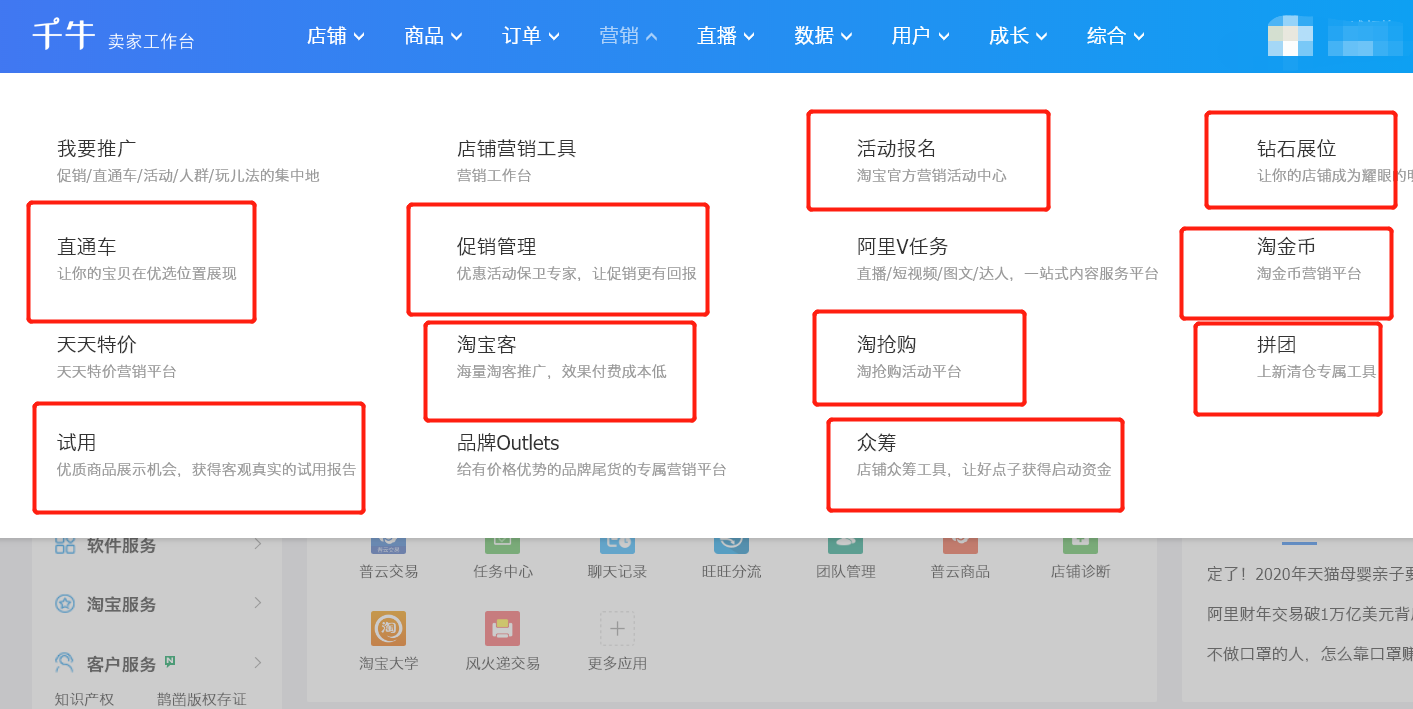1413x709 pixels.
Task: Open 知识产权 sidebar link
Action: tap(84, 699)
